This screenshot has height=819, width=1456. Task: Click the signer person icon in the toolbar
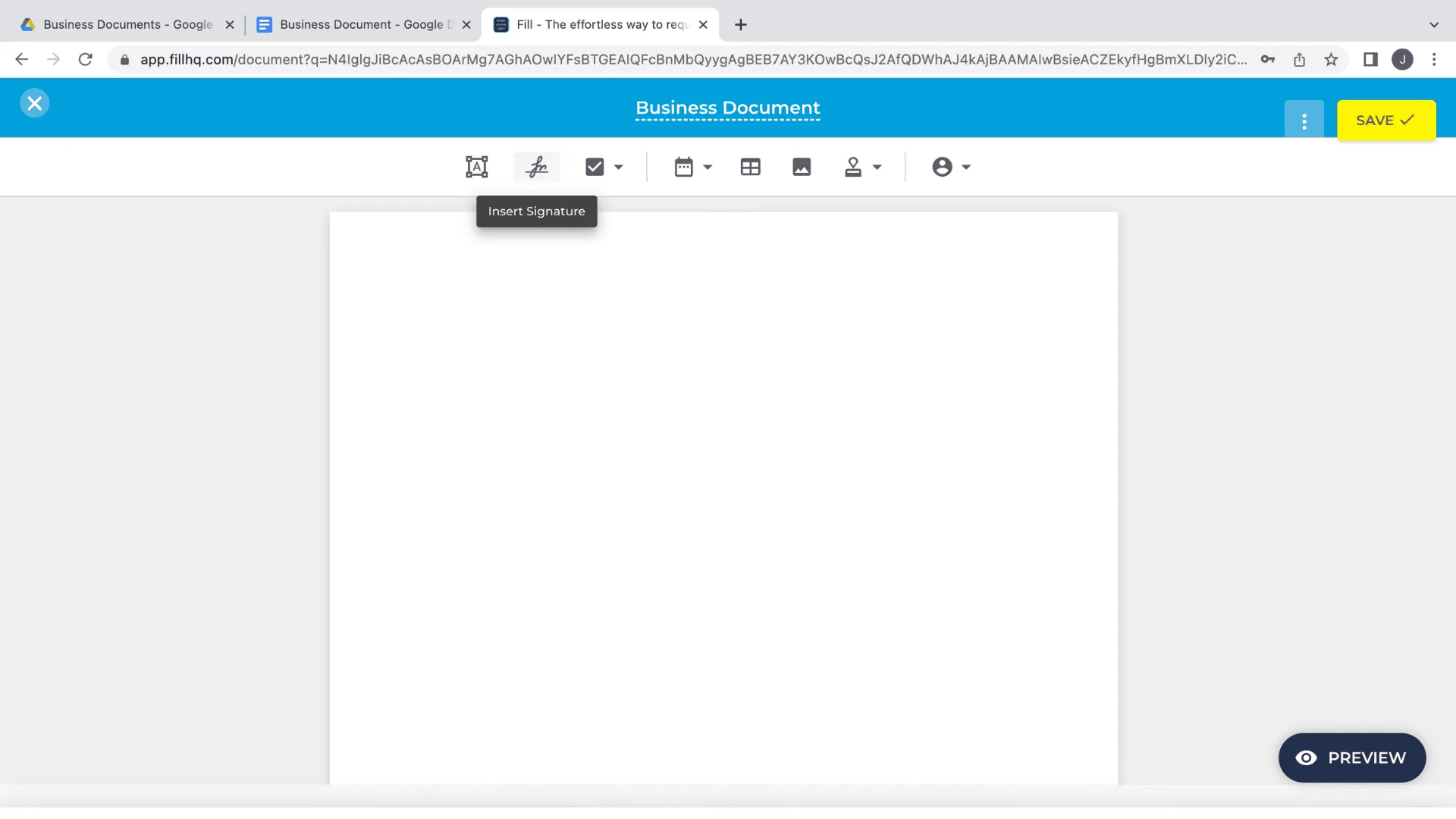[x=942, y=167]
